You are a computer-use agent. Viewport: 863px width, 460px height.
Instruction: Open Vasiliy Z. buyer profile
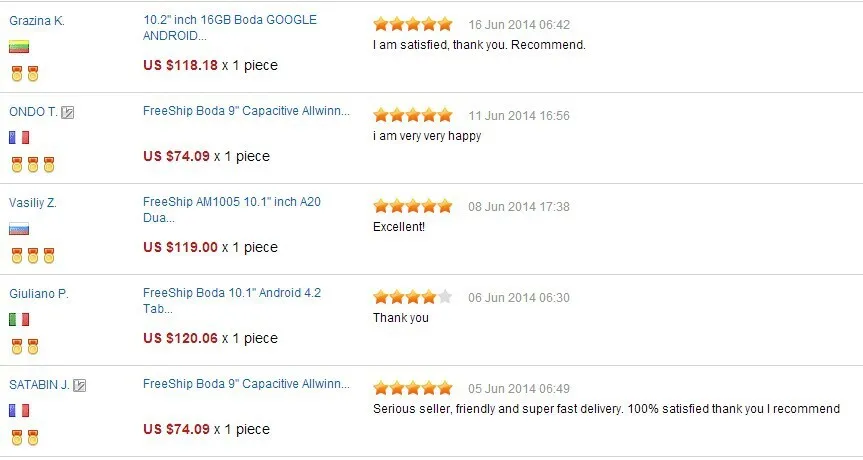(x=32, y=203)
